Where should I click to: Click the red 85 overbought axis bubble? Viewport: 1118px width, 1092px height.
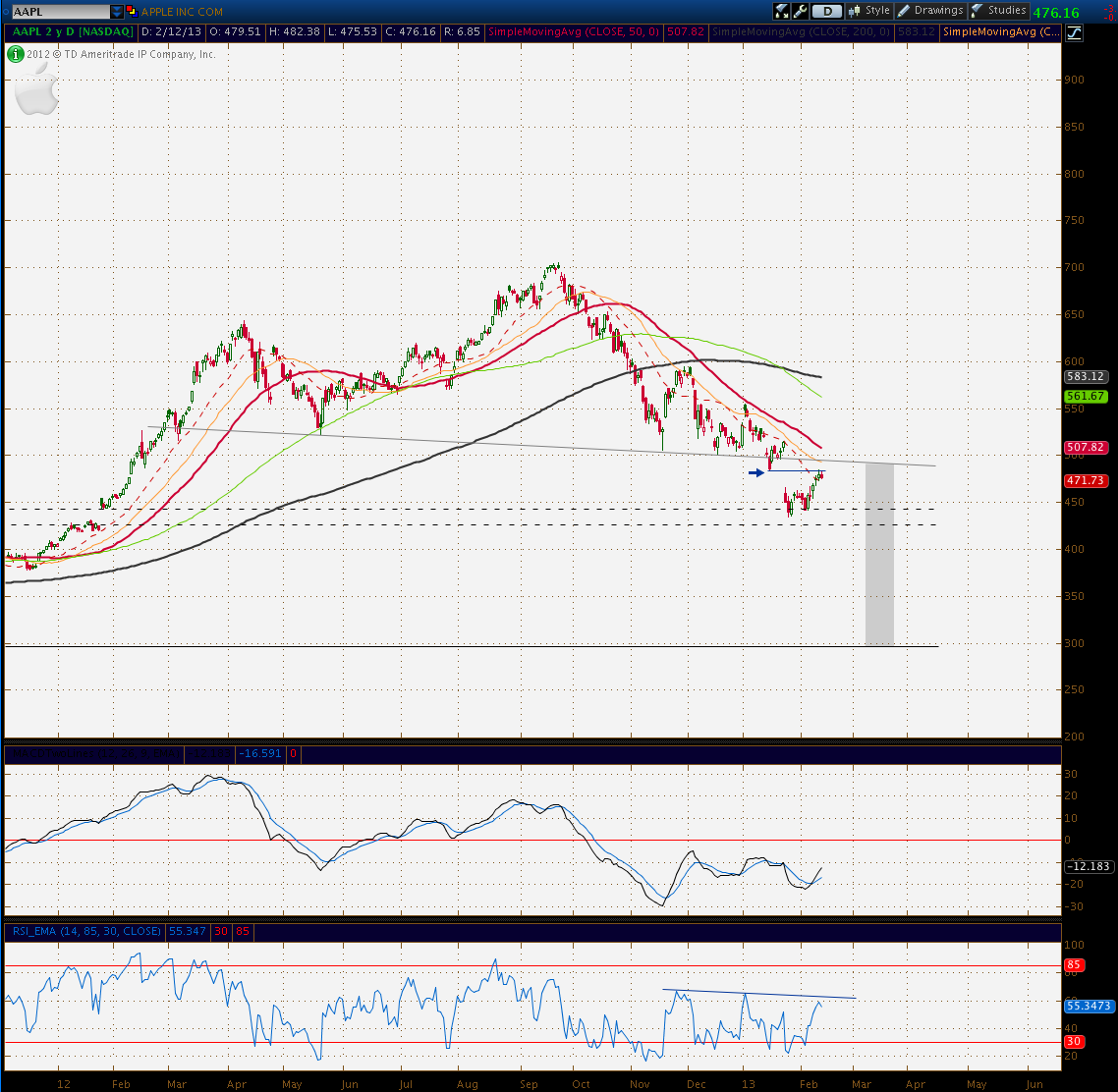pyautogui.click(x=1074, y=965)
